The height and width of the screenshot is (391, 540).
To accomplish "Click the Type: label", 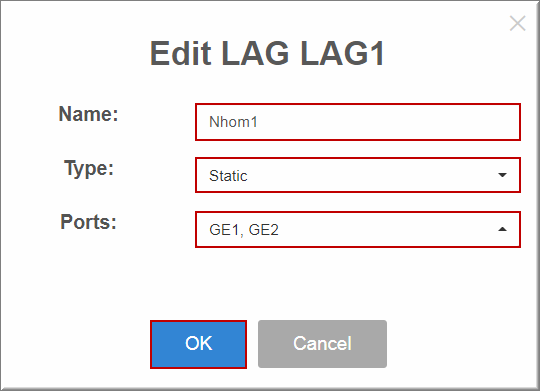I will [89, 168].
